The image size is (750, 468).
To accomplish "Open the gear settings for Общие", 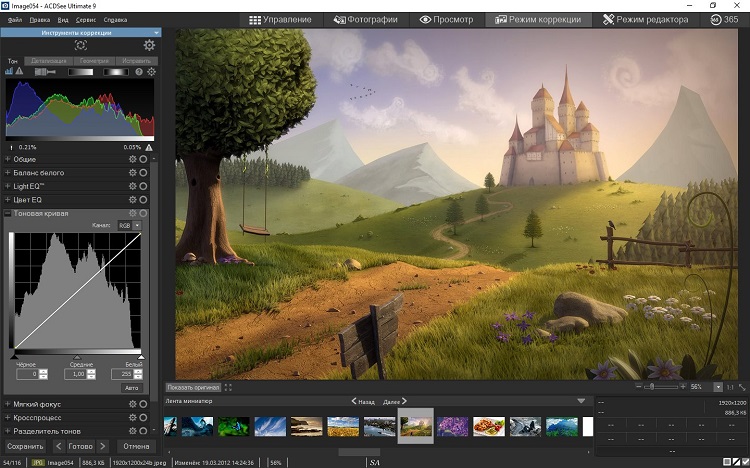I will click(x=132, y=159).
